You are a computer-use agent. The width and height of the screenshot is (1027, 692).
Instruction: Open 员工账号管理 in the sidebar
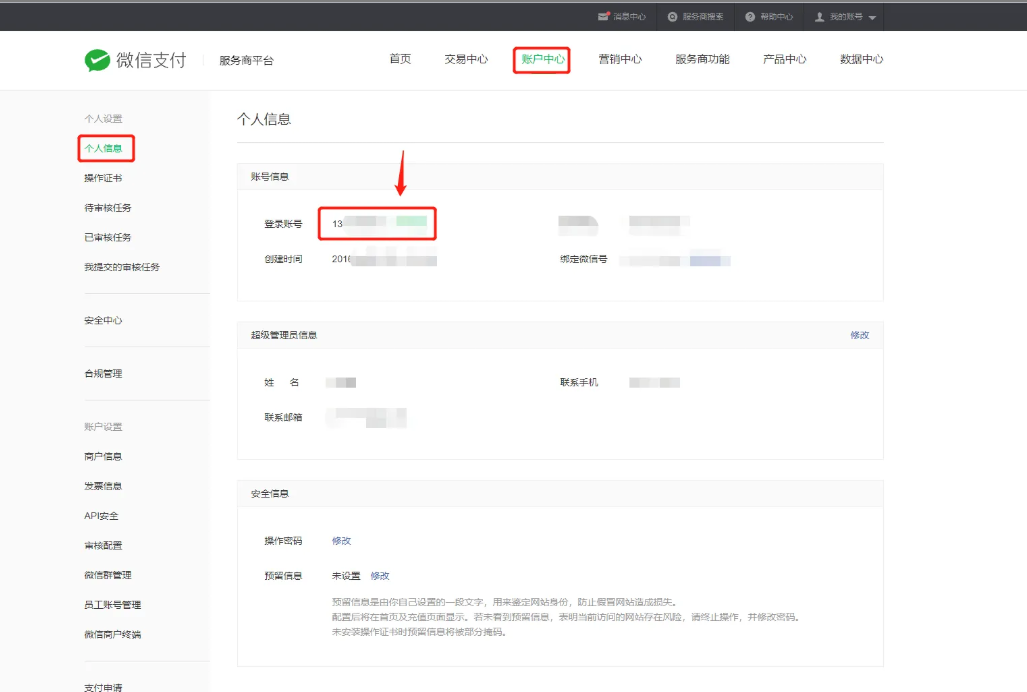tap(112, 605)
